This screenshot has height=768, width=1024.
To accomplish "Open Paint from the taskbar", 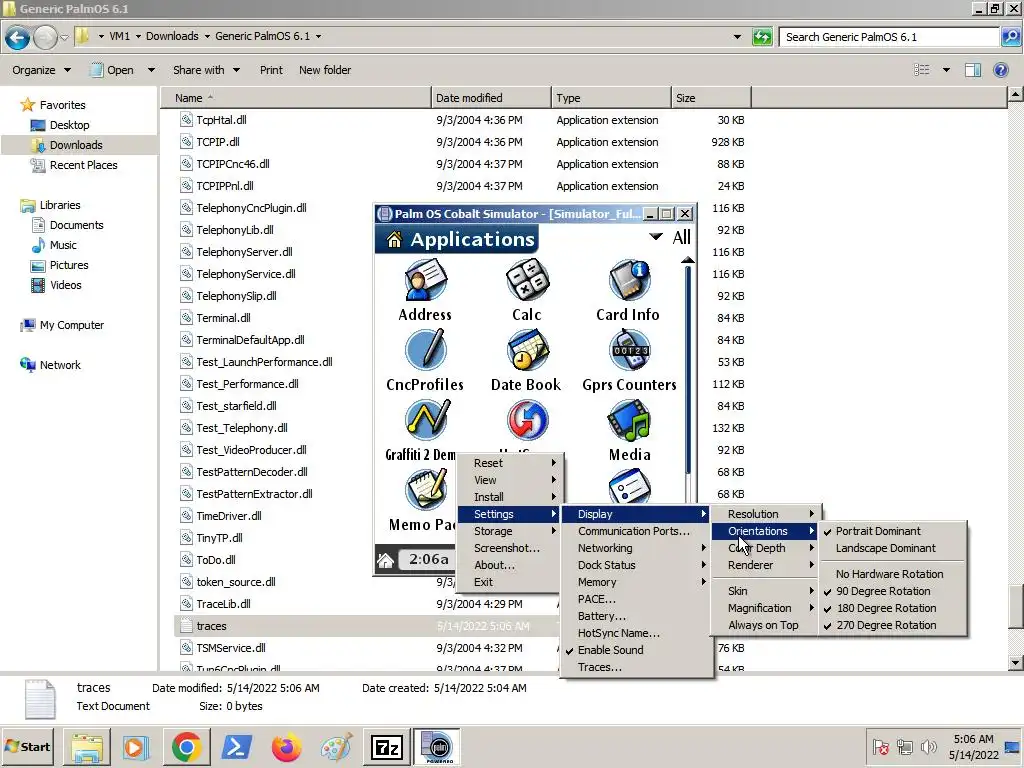I will pyautogui.click(x=336, y=747).
